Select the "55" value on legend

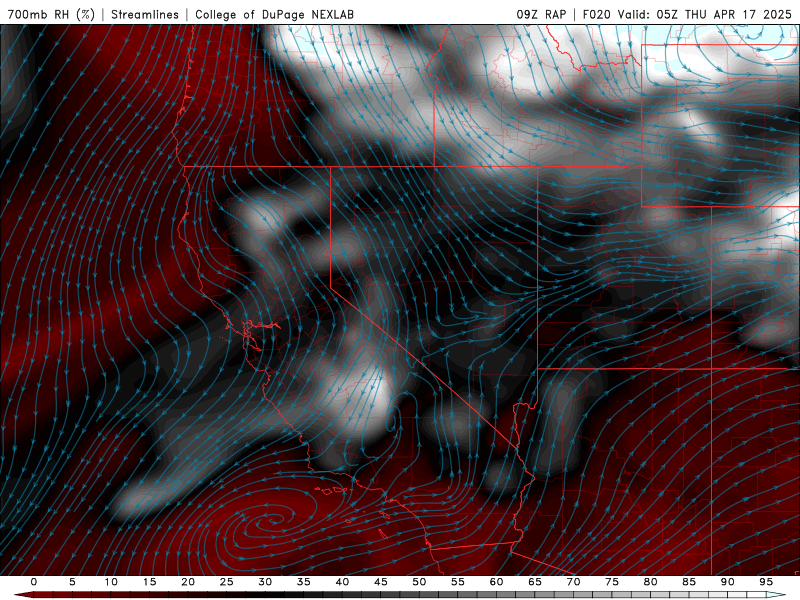click(458, 582)
